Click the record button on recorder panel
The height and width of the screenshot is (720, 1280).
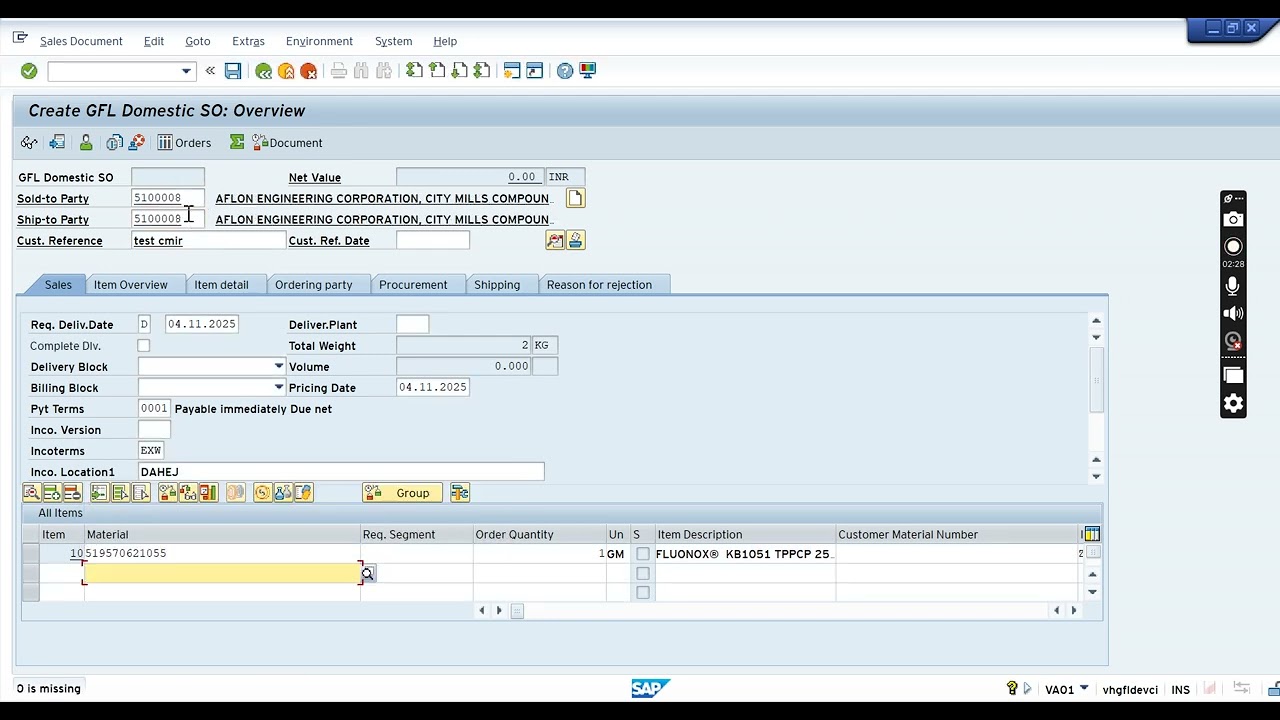click(1233, 246)
